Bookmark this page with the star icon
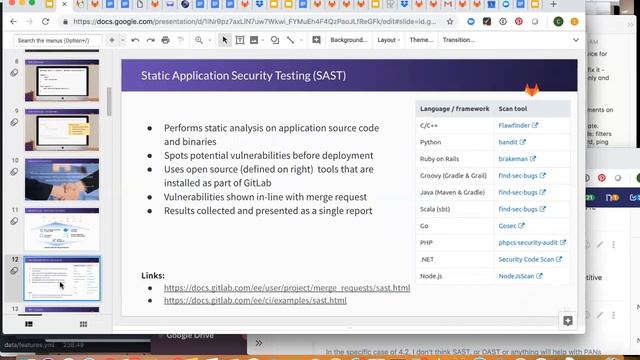Viewport: 640px width, 360px height. click(x=450, y=22)
